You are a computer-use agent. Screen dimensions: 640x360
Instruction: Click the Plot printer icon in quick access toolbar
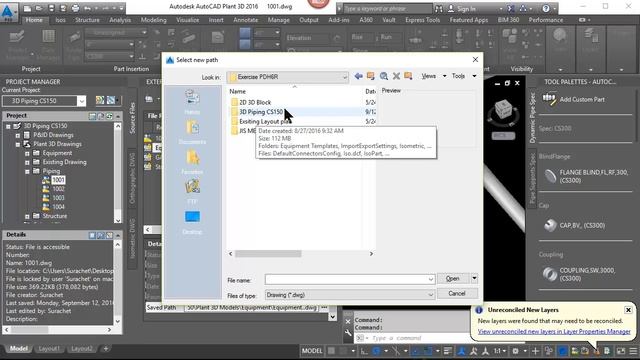(76, 8)
